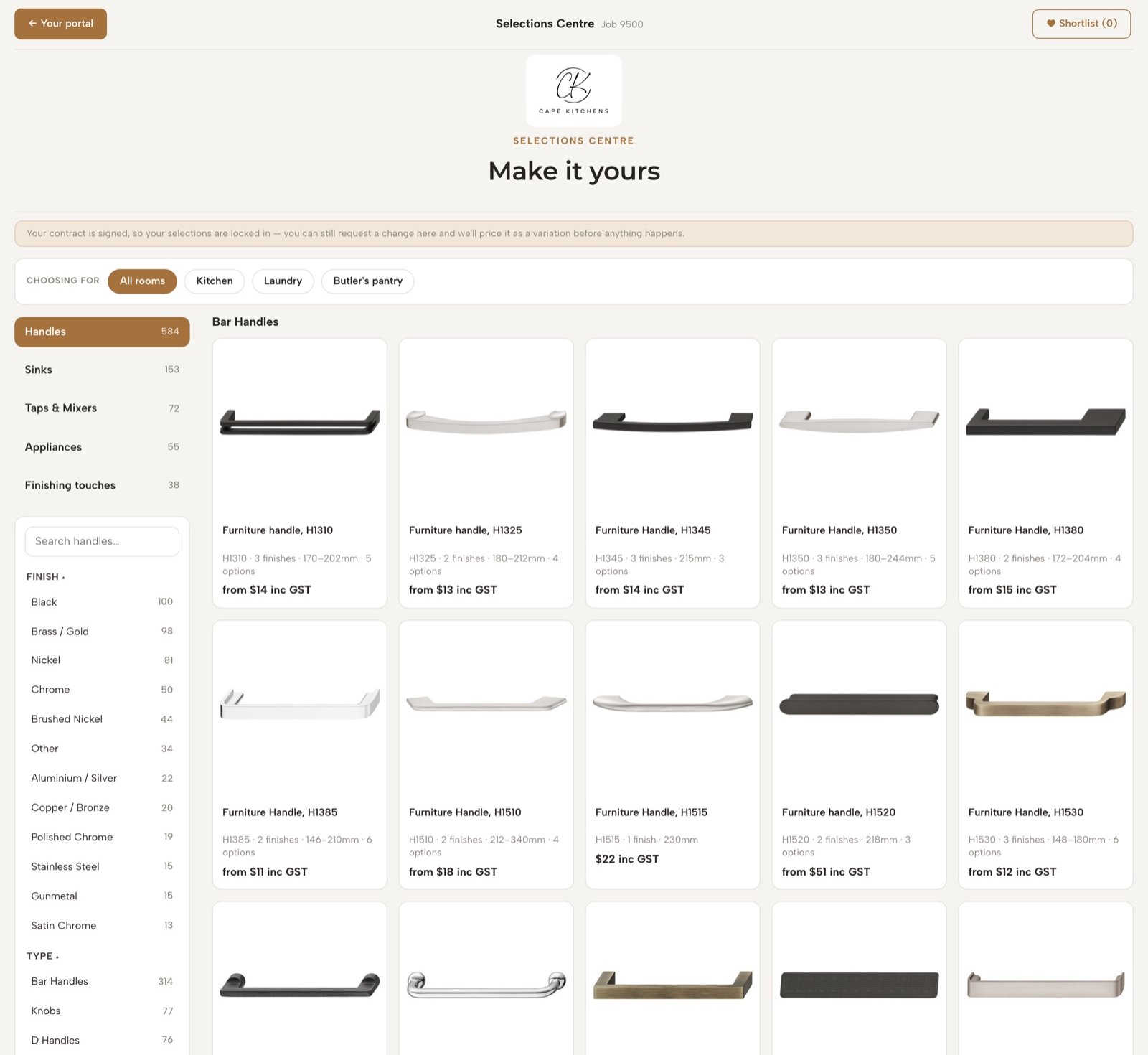1148x1055 pixels.
Task: Collapse the FINISH filter section
Action: (46, 577)
